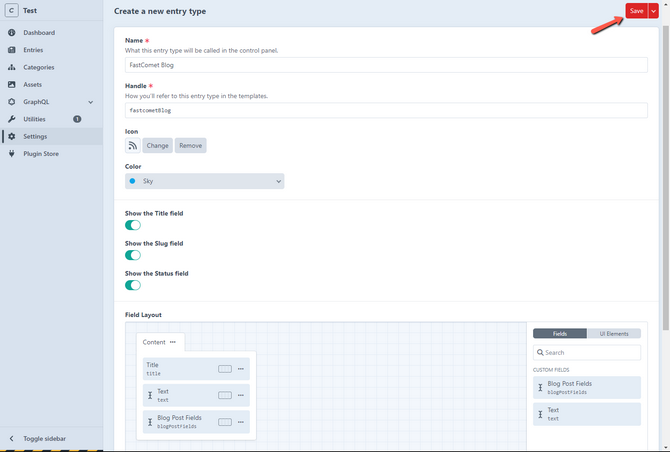
Task: Click the Plugin Store plug icon
Action: point(12,154)
